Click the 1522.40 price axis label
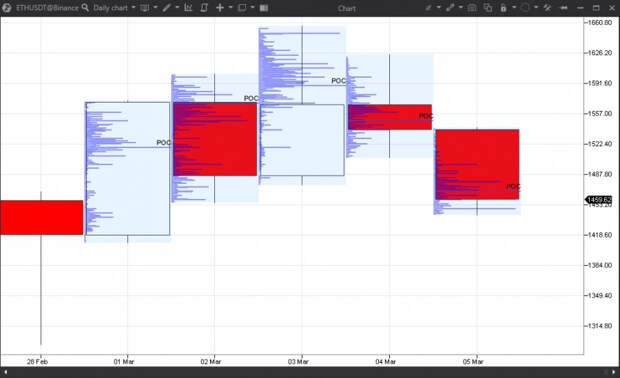Viewport: 620px width, 378px height. pos(599,144)
